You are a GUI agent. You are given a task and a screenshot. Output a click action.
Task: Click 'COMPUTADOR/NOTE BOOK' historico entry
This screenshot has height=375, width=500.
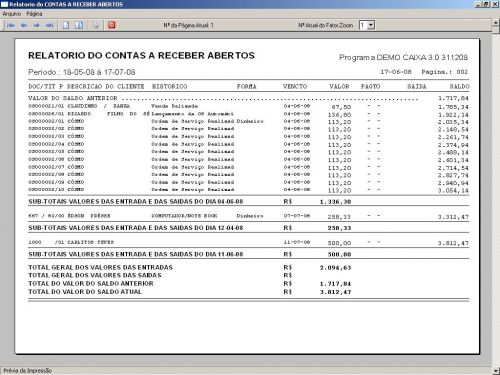tap(184, 216)
